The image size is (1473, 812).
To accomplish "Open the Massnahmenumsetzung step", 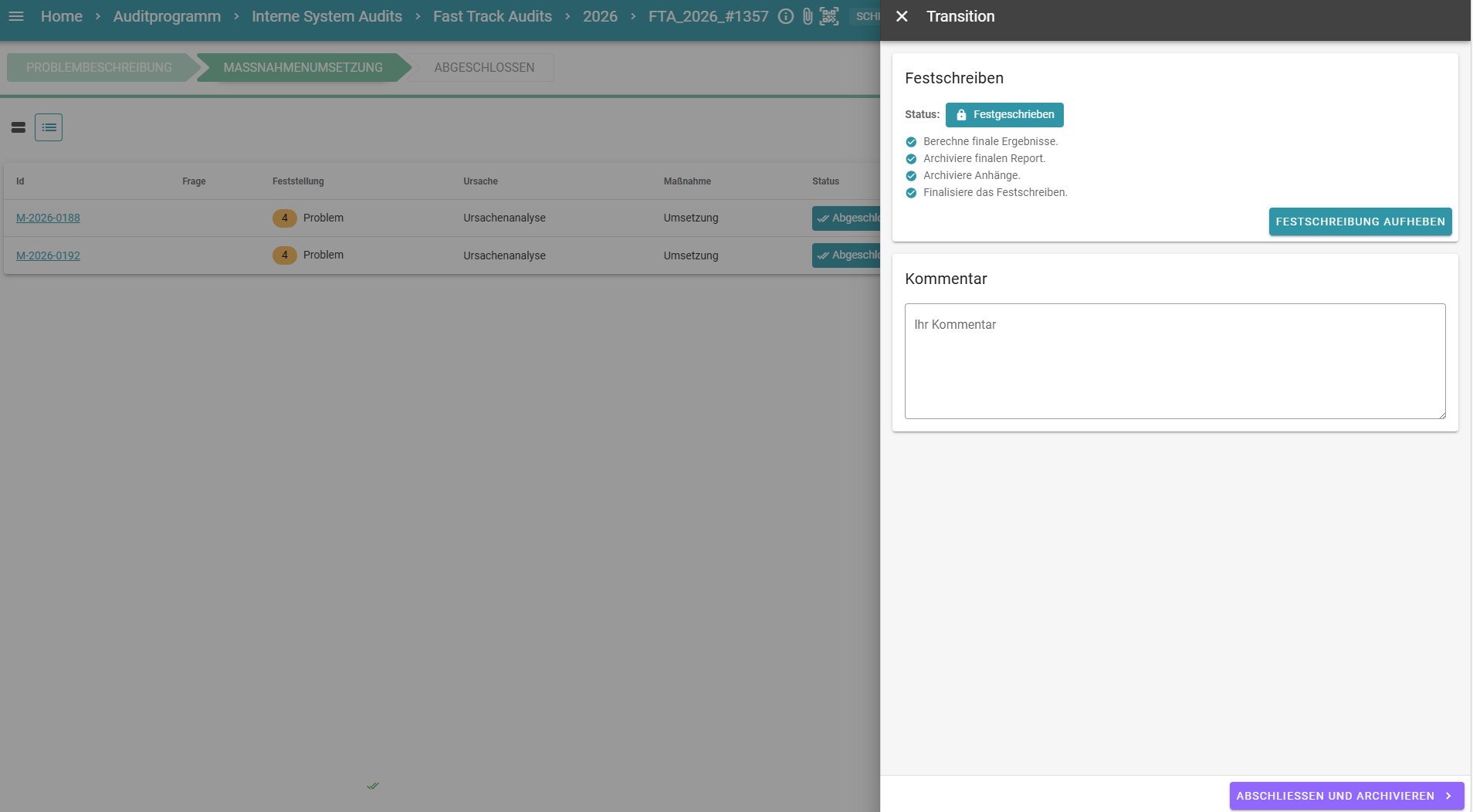I will (x=303, y=67).
